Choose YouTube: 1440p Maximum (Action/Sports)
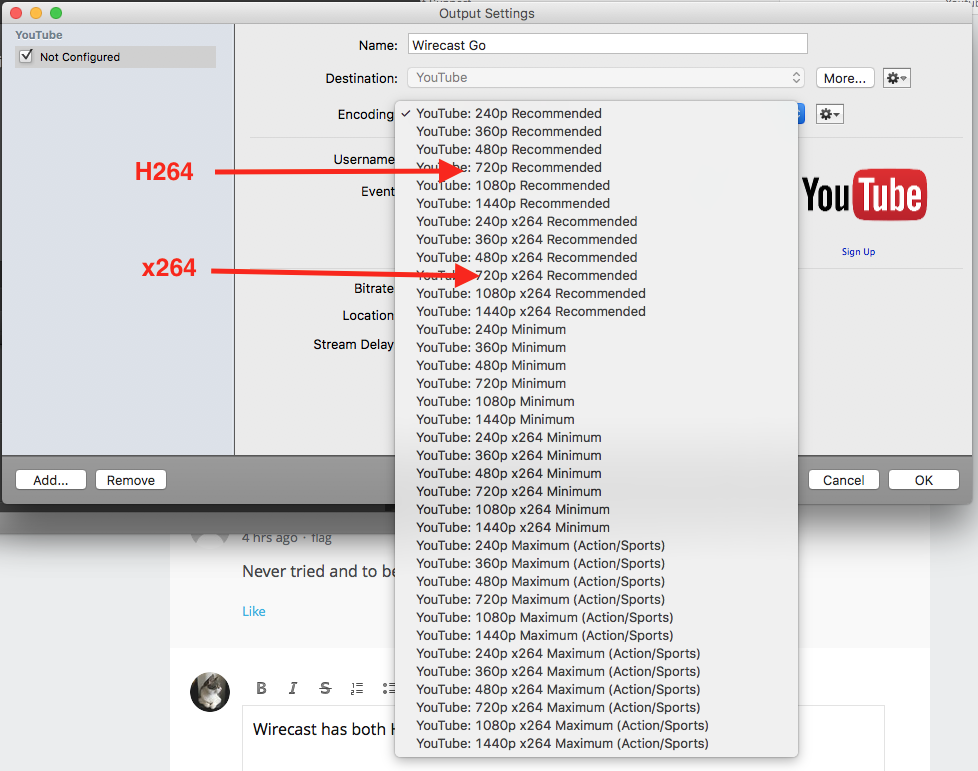Screen dimensions: 978x771 596,636
